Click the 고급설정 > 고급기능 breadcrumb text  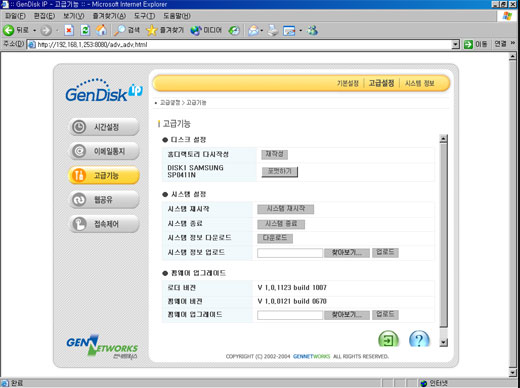point(183,103)
